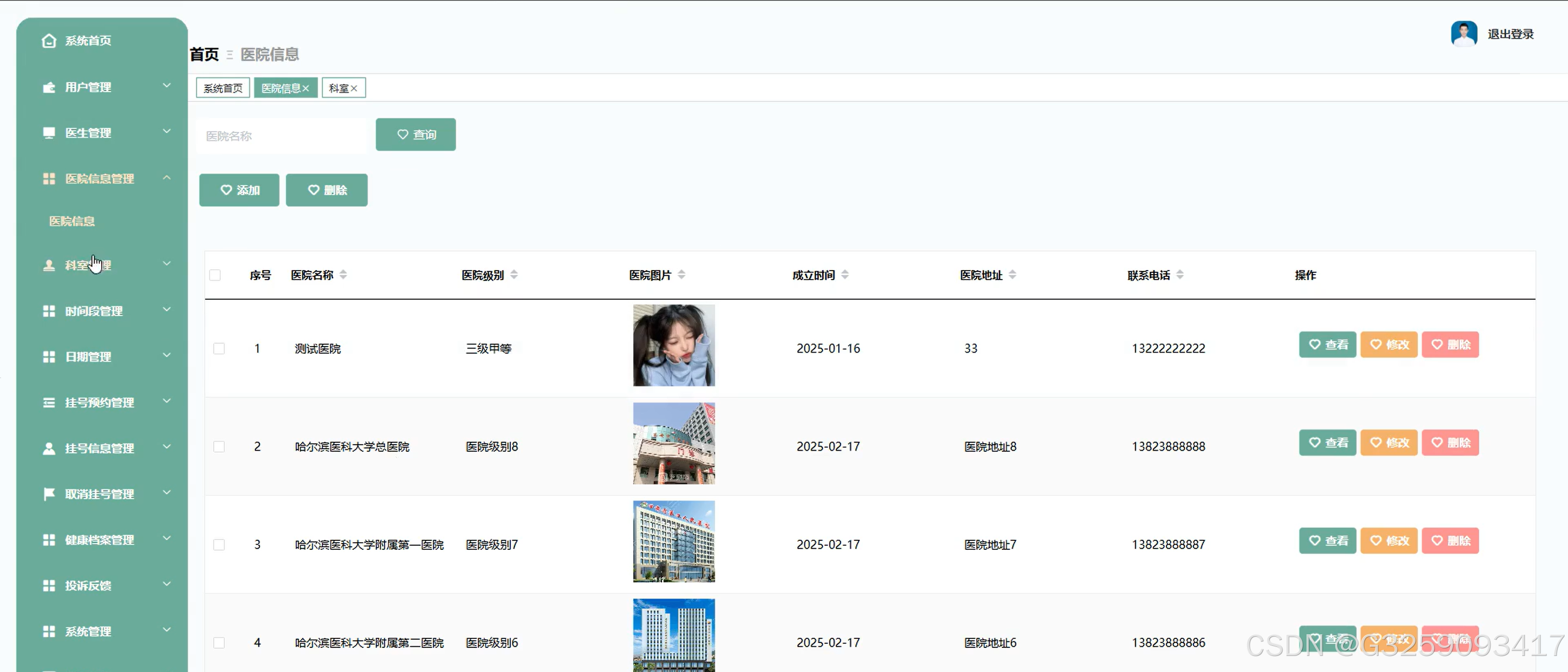Image resolution: width=1568 pixels, height=672 pixels.
Task: Open the 测试医院 portrait thumbnail image
Action: pos(674,345)
